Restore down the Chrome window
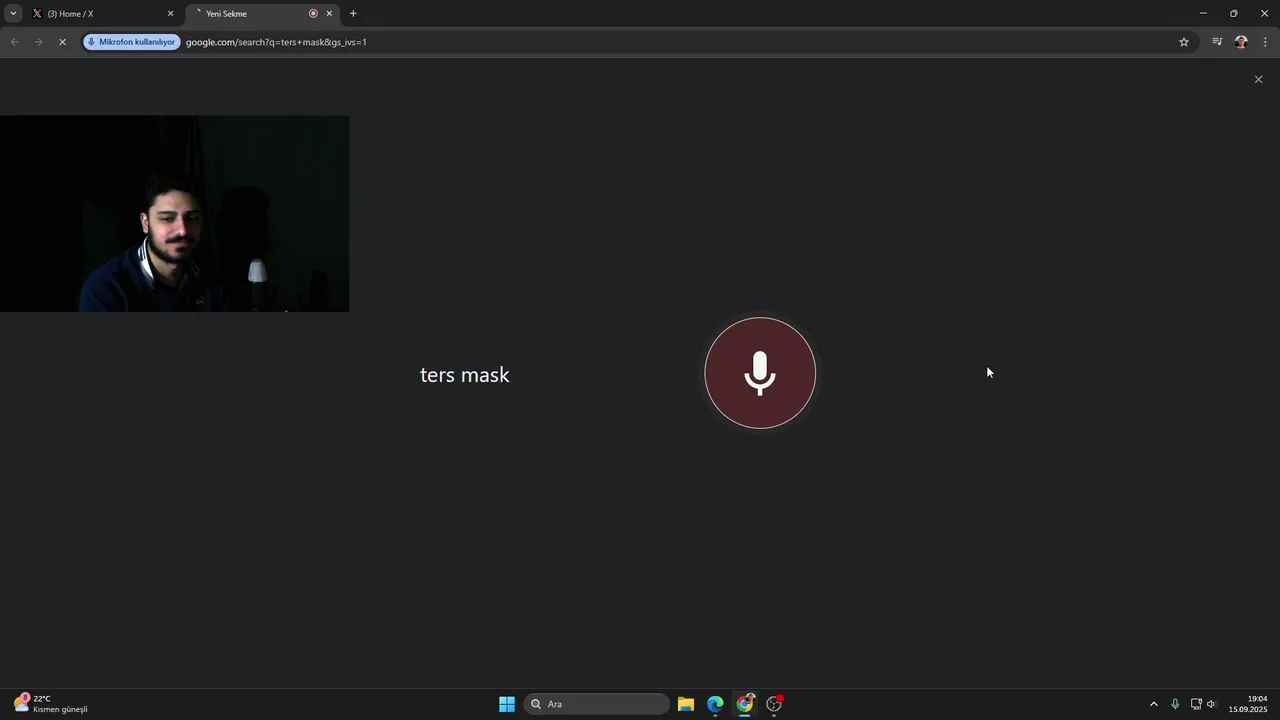Viewport: 1280px width, 720px height. 1234,14
